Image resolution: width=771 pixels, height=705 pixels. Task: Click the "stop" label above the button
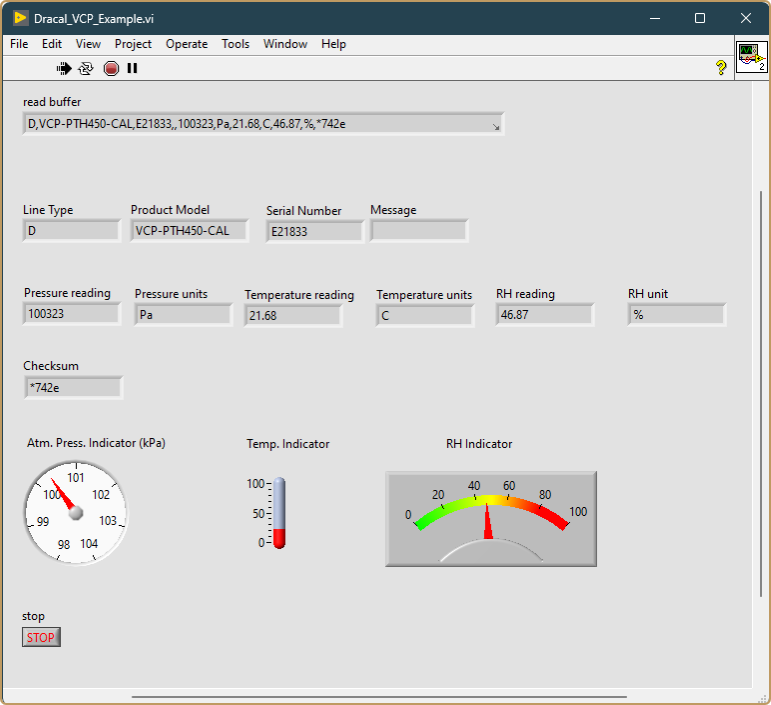click(33, 616)
